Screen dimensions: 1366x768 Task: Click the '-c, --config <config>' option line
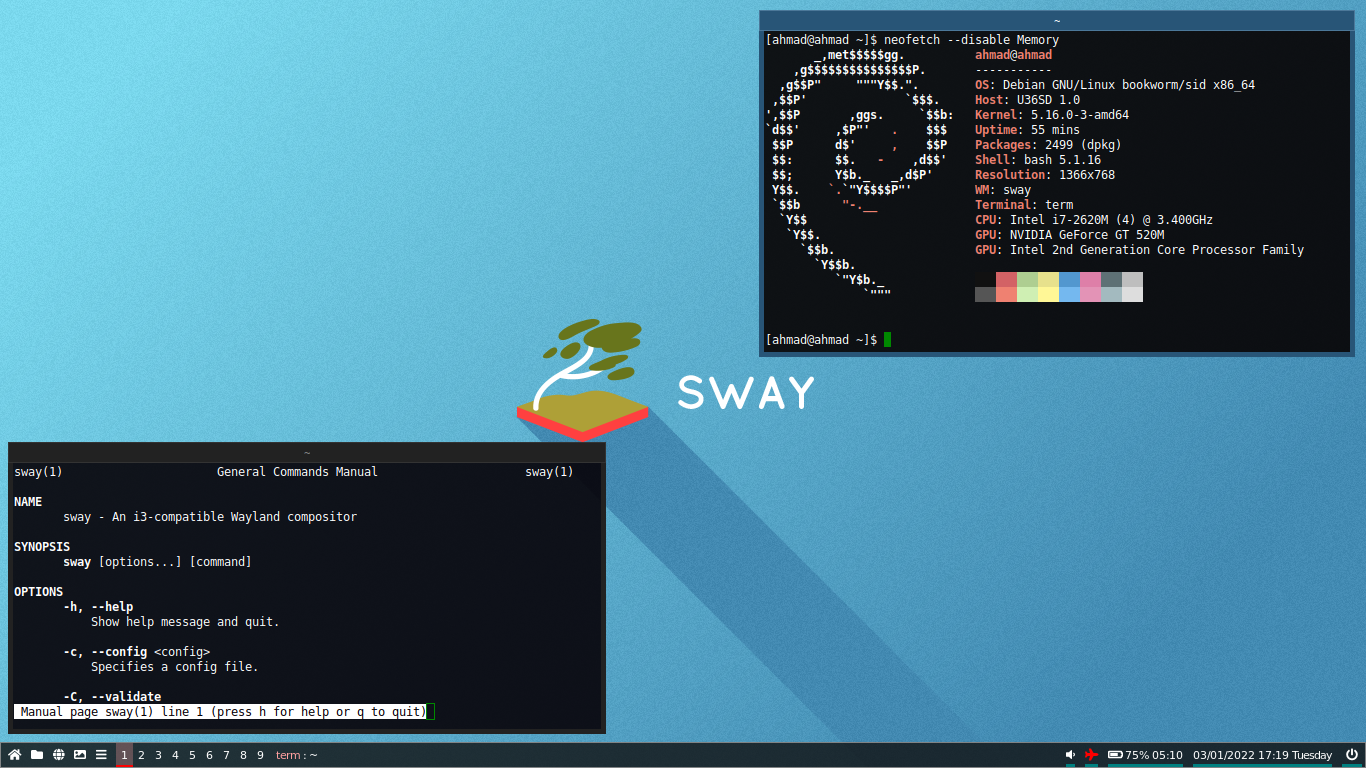tap(136, 652)
